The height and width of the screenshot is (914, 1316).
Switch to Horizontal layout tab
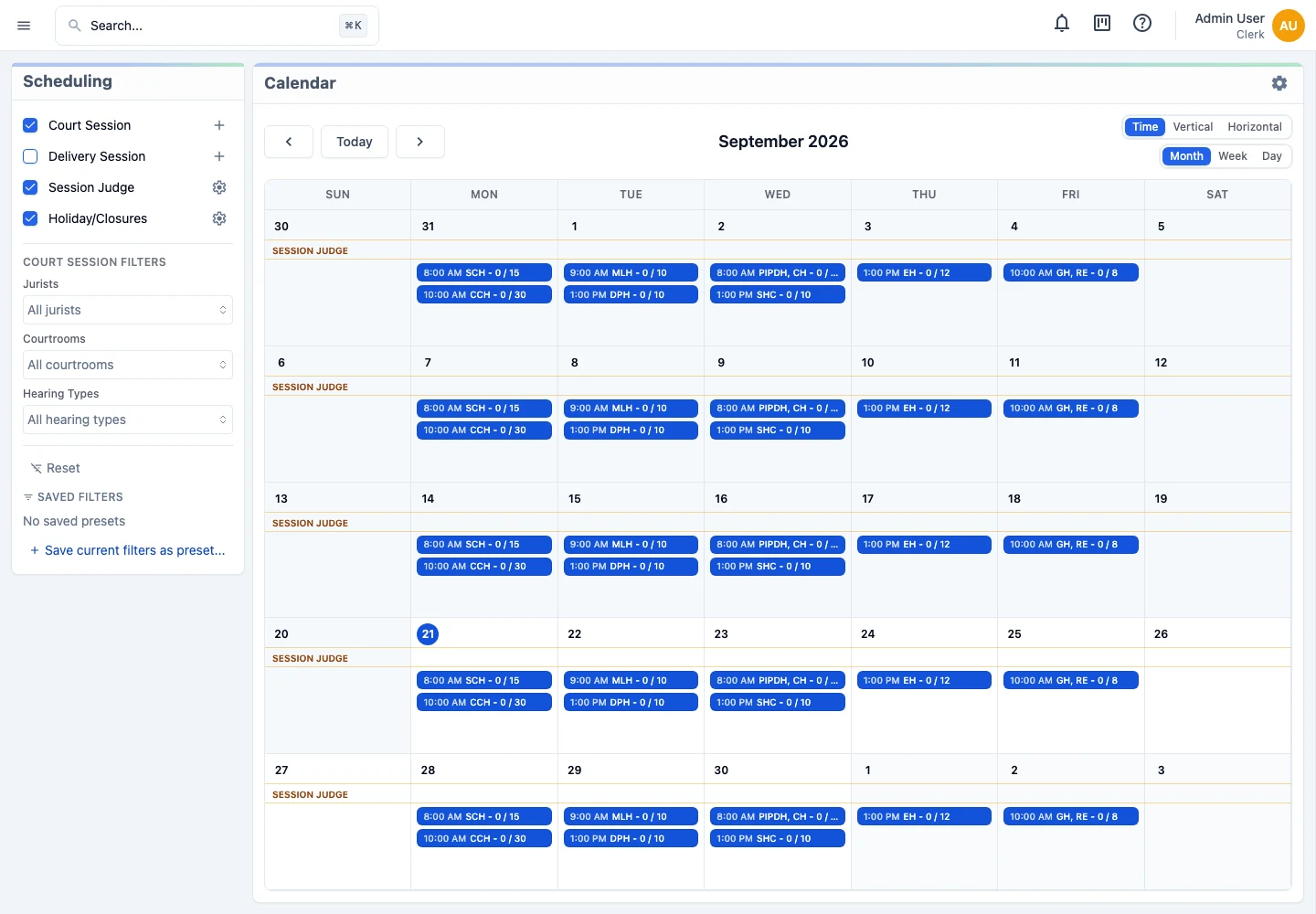coord(1255,127)
